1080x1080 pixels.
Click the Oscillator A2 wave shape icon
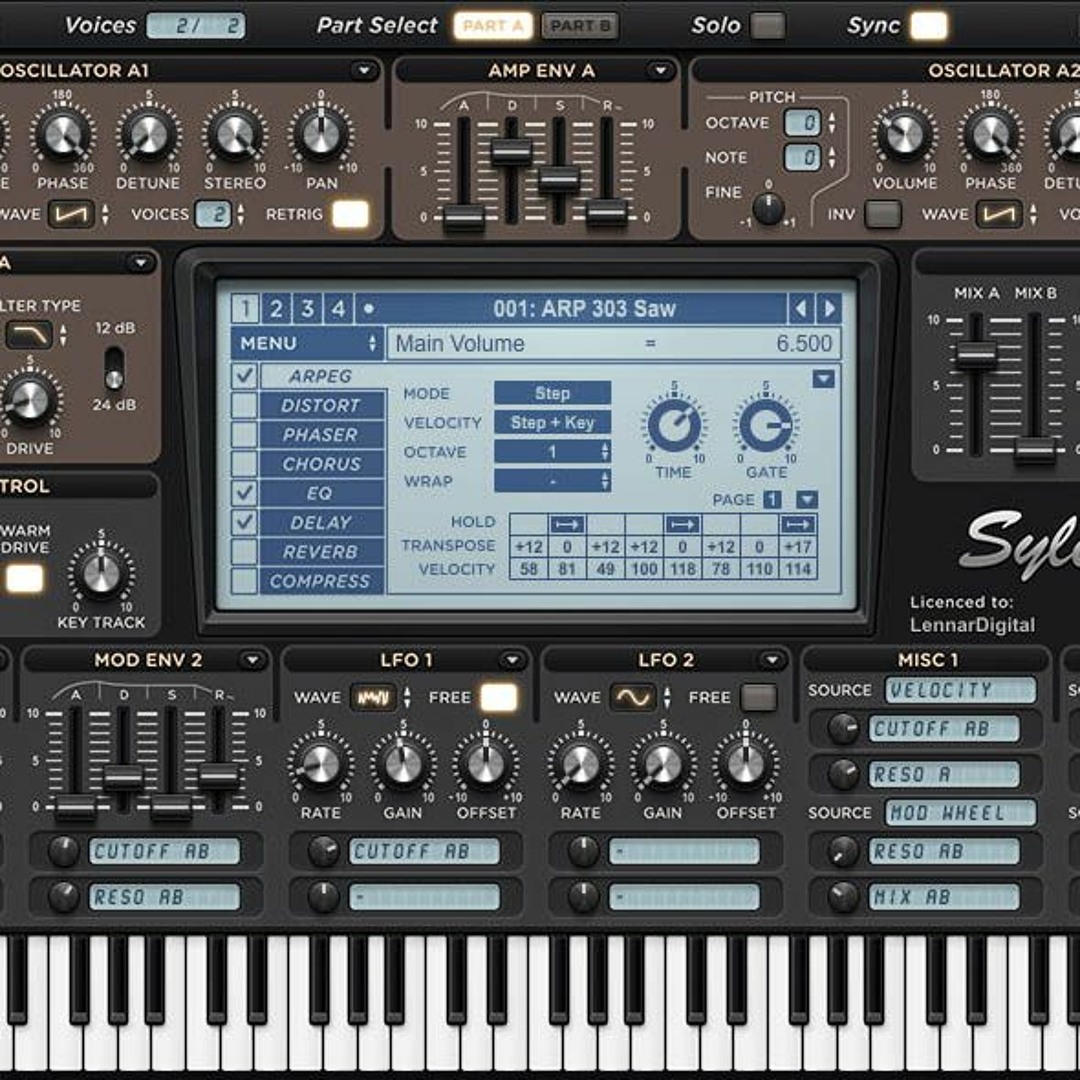(x=998, y=214)
